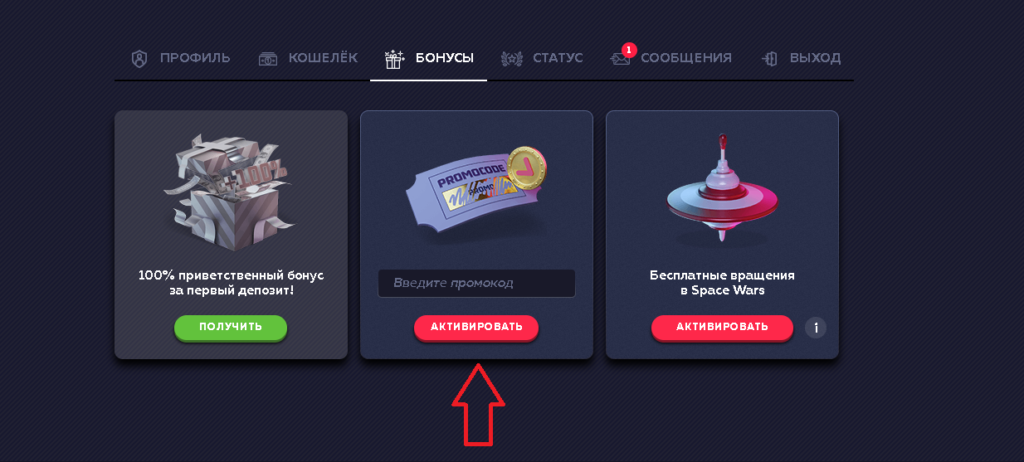Go to the Статус tab
Viewport: 1024px width, 462px height.
tap(541, 58)
